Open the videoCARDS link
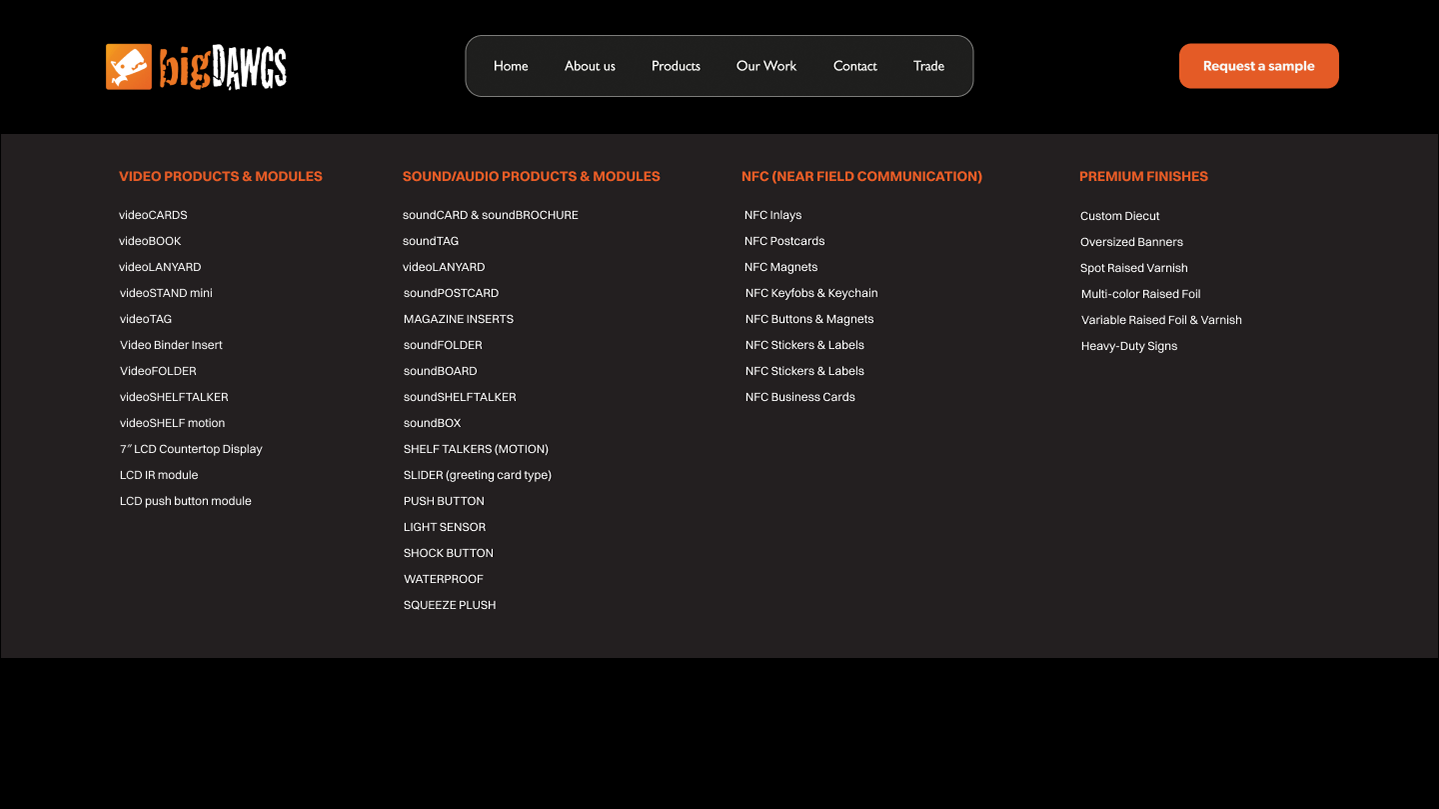 pos(153,215)
